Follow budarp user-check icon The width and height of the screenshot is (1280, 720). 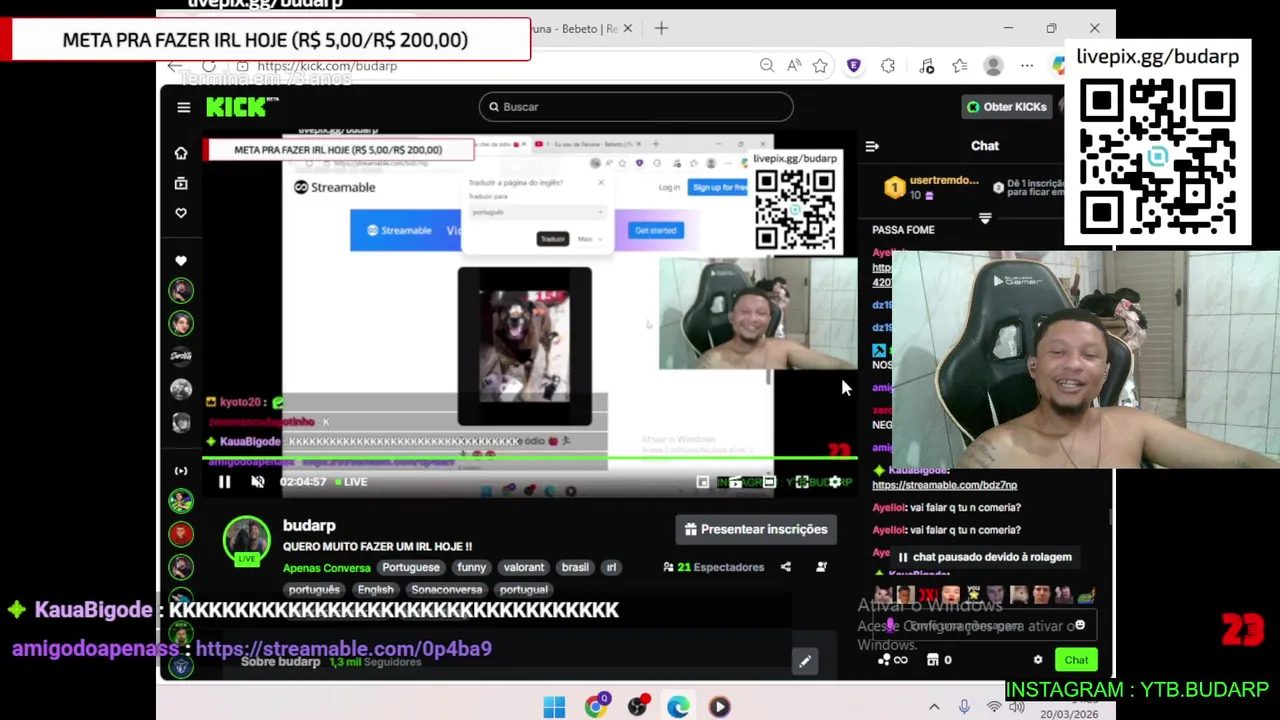coord(821,567)
